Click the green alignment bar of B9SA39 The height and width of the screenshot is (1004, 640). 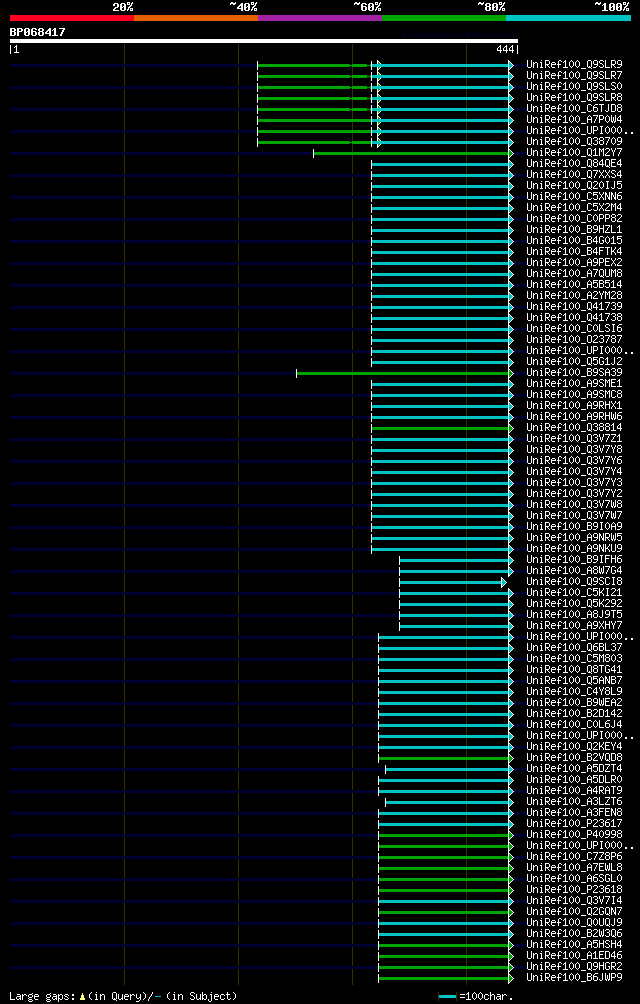click(x=404, y=373)
